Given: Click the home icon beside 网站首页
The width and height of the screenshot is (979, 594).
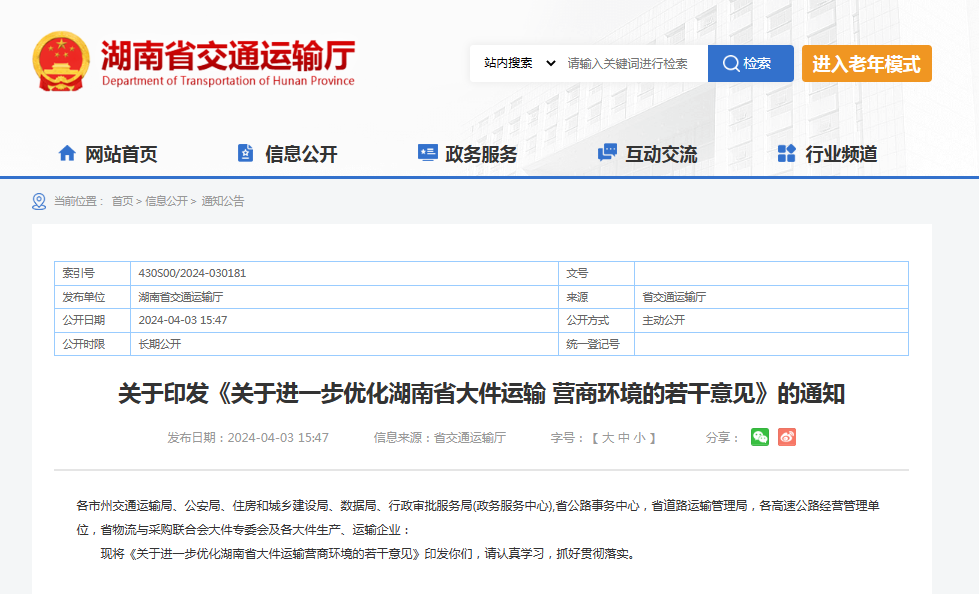Looking at the screenshot, I should pyautogui.click(x=67, y=153).
